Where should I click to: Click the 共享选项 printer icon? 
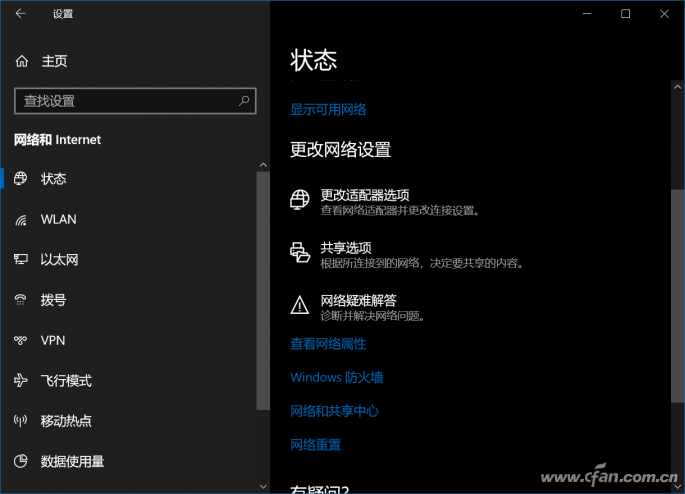(300, 252)
